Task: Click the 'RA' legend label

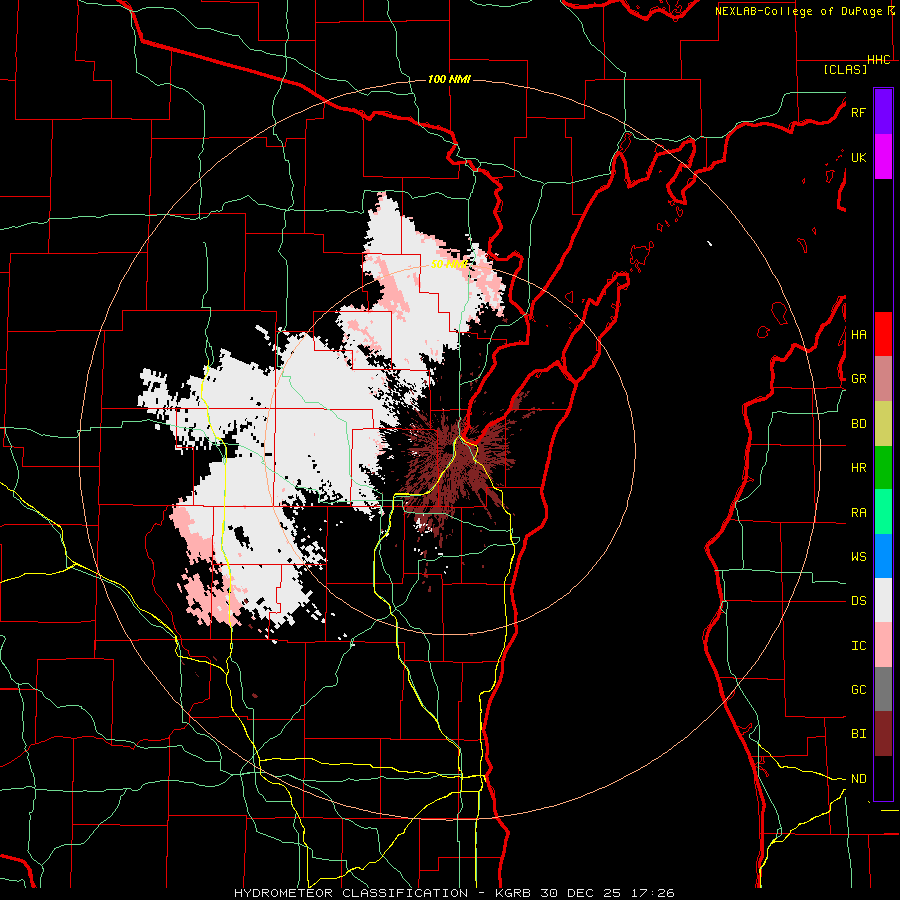Action: point(859,513)
